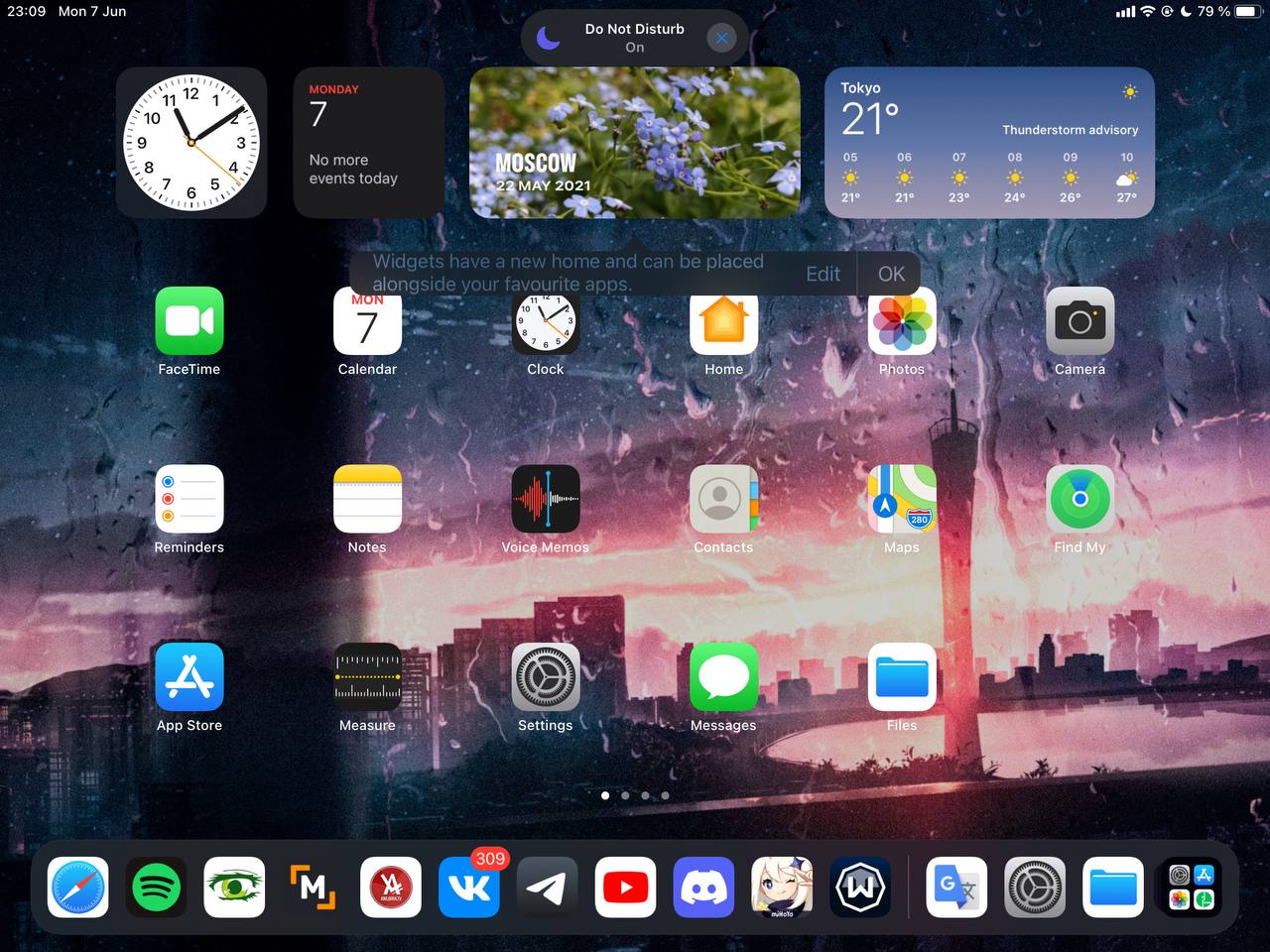Open the App Store
The width and height of the screenshot is (1270, 952).
(x=189, y=677)
